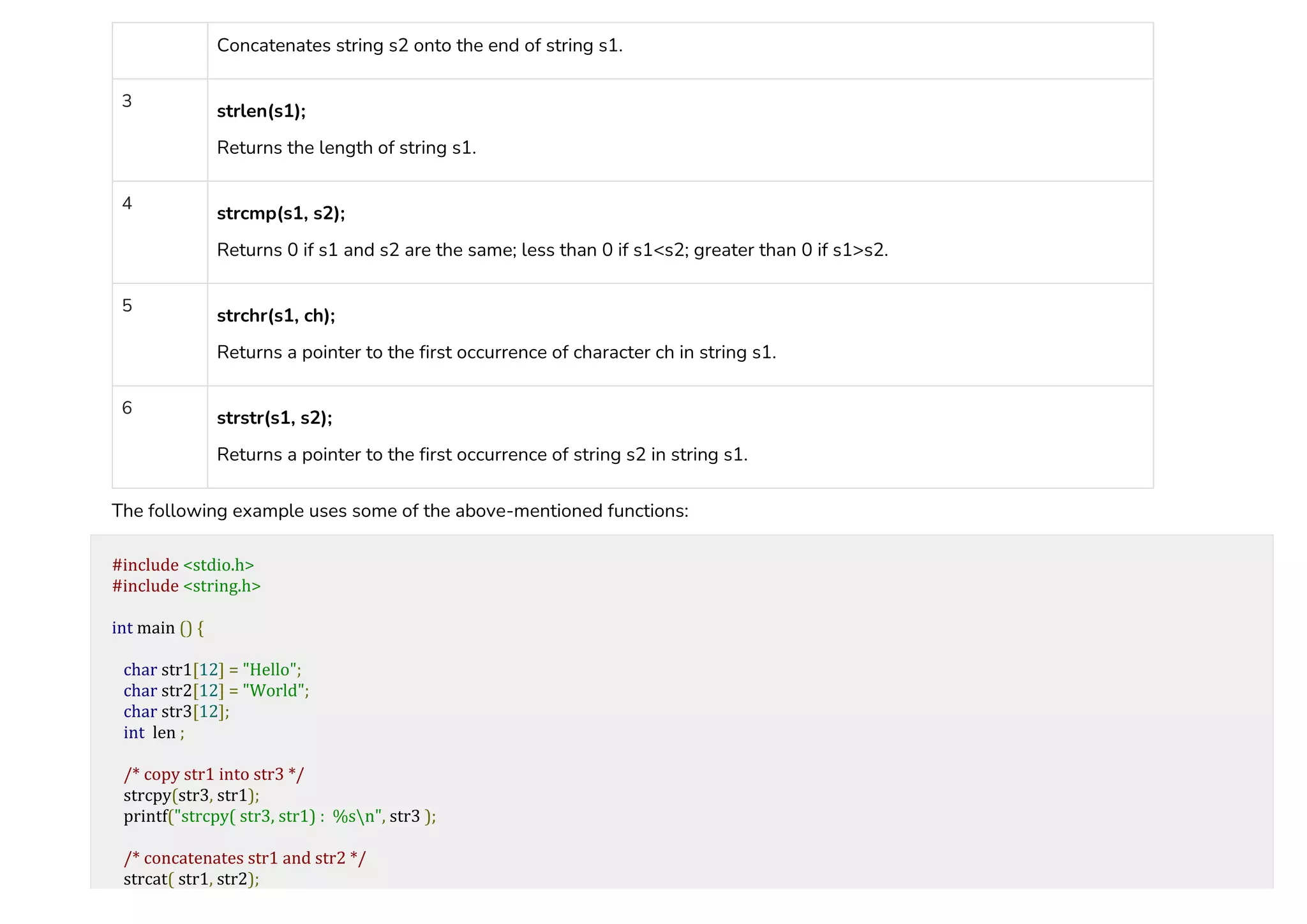Click the '#include <stdio.h>' code line

[x=183, y=565]
